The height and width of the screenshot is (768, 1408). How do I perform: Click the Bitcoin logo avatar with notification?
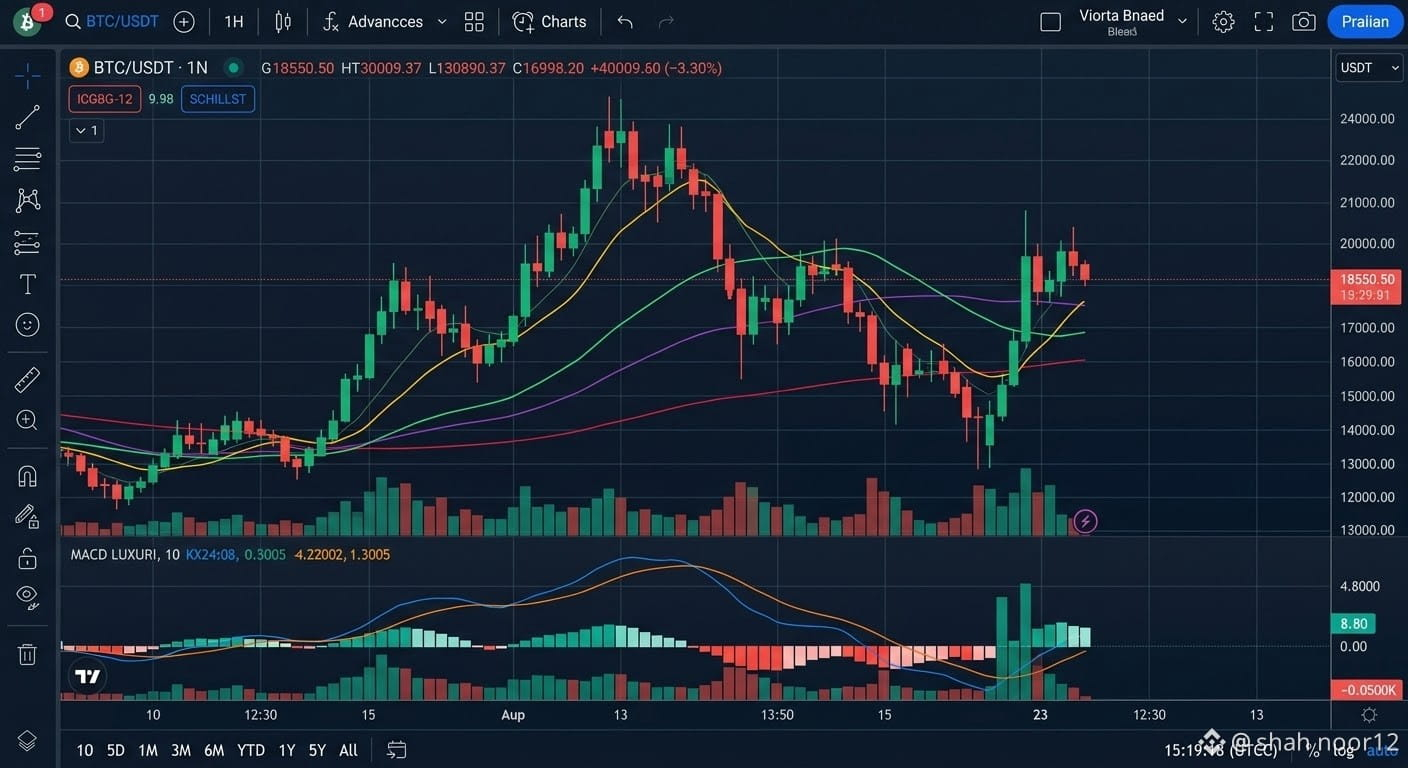click(x=27, y=21)
